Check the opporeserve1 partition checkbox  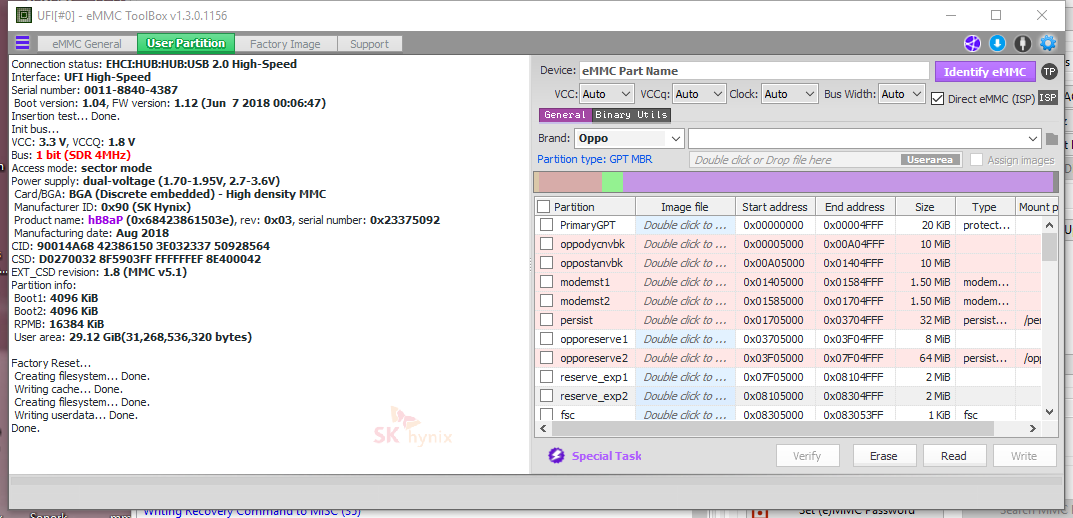(546, 338)
